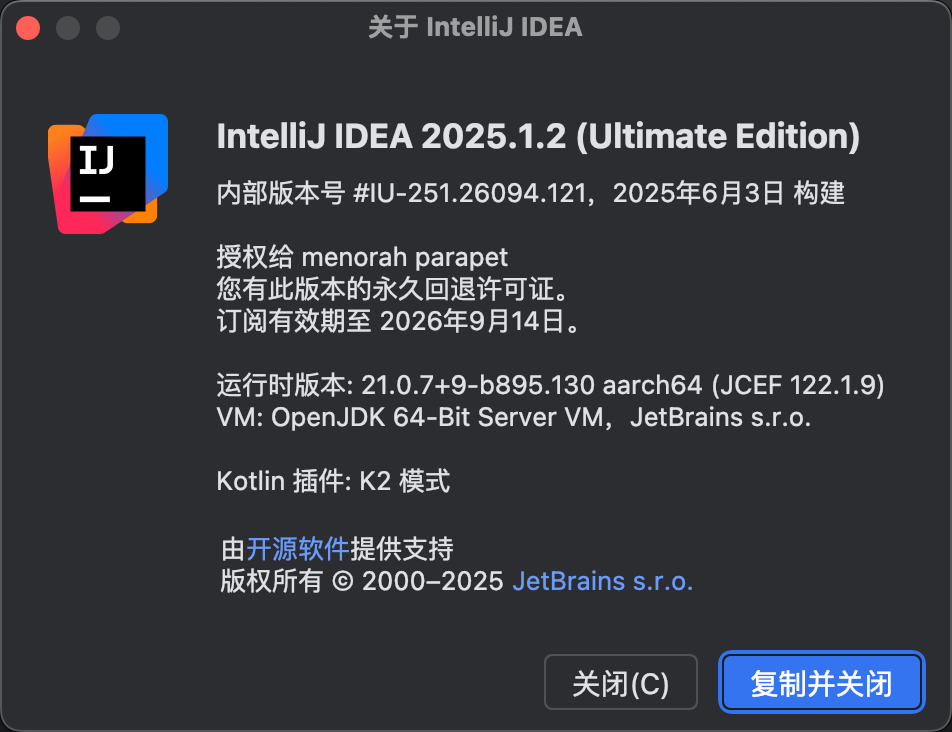
Task: Click the 关闭(C) button
Action: point(620,682)
